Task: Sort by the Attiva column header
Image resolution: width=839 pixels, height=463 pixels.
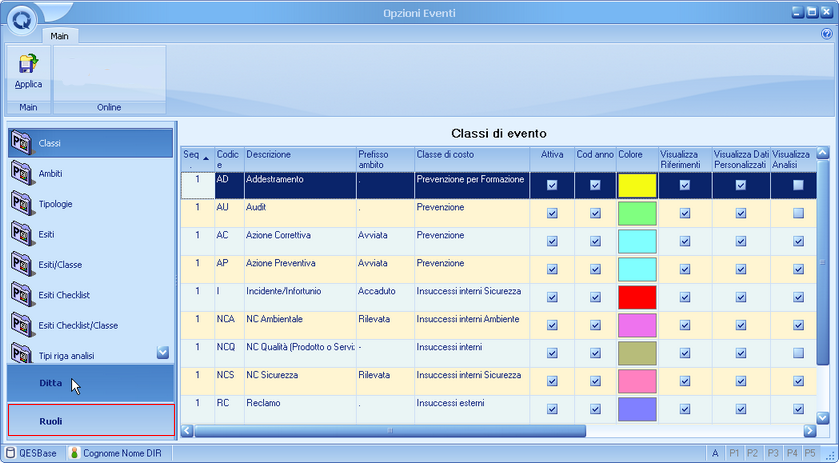Action: pyautogui.click(x=552, y=160)
